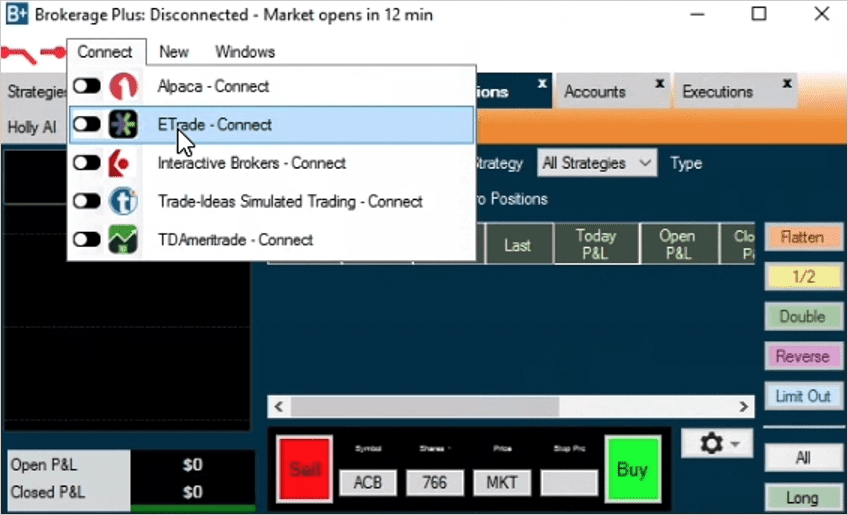The height and width of the screenshot is (515, 848).
Task: Click the Closed P&L label in summary
Action: (48, 492)
